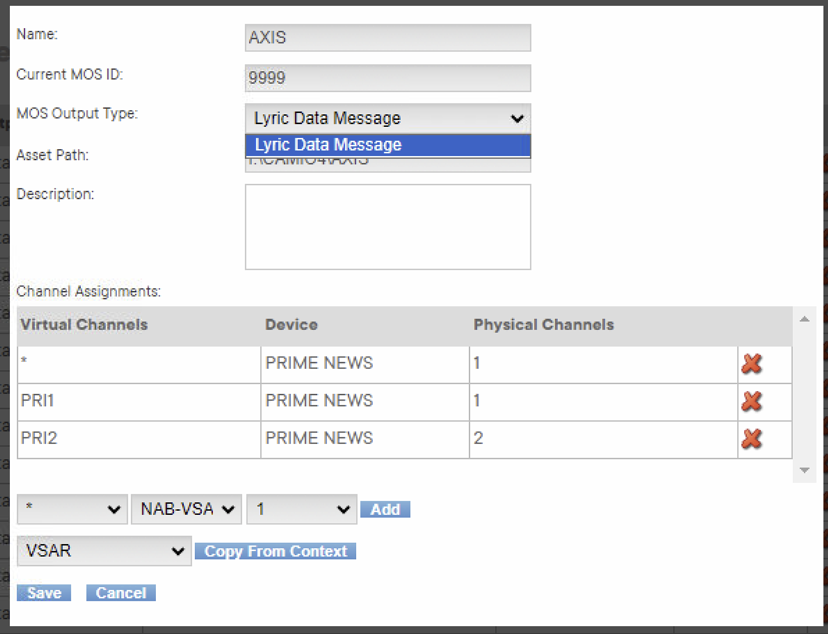Cancel the dialog

tap(121, 593)
